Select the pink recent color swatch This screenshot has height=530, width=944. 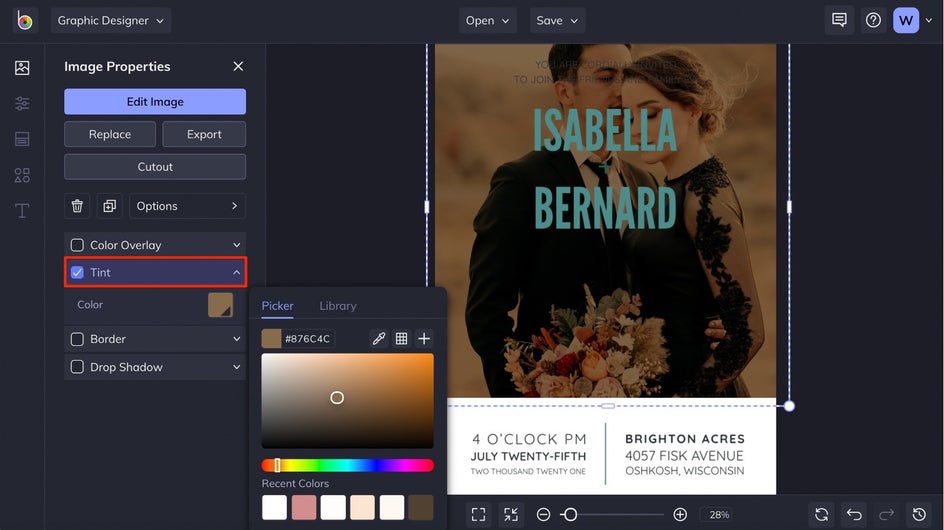[x=304, y=507]
